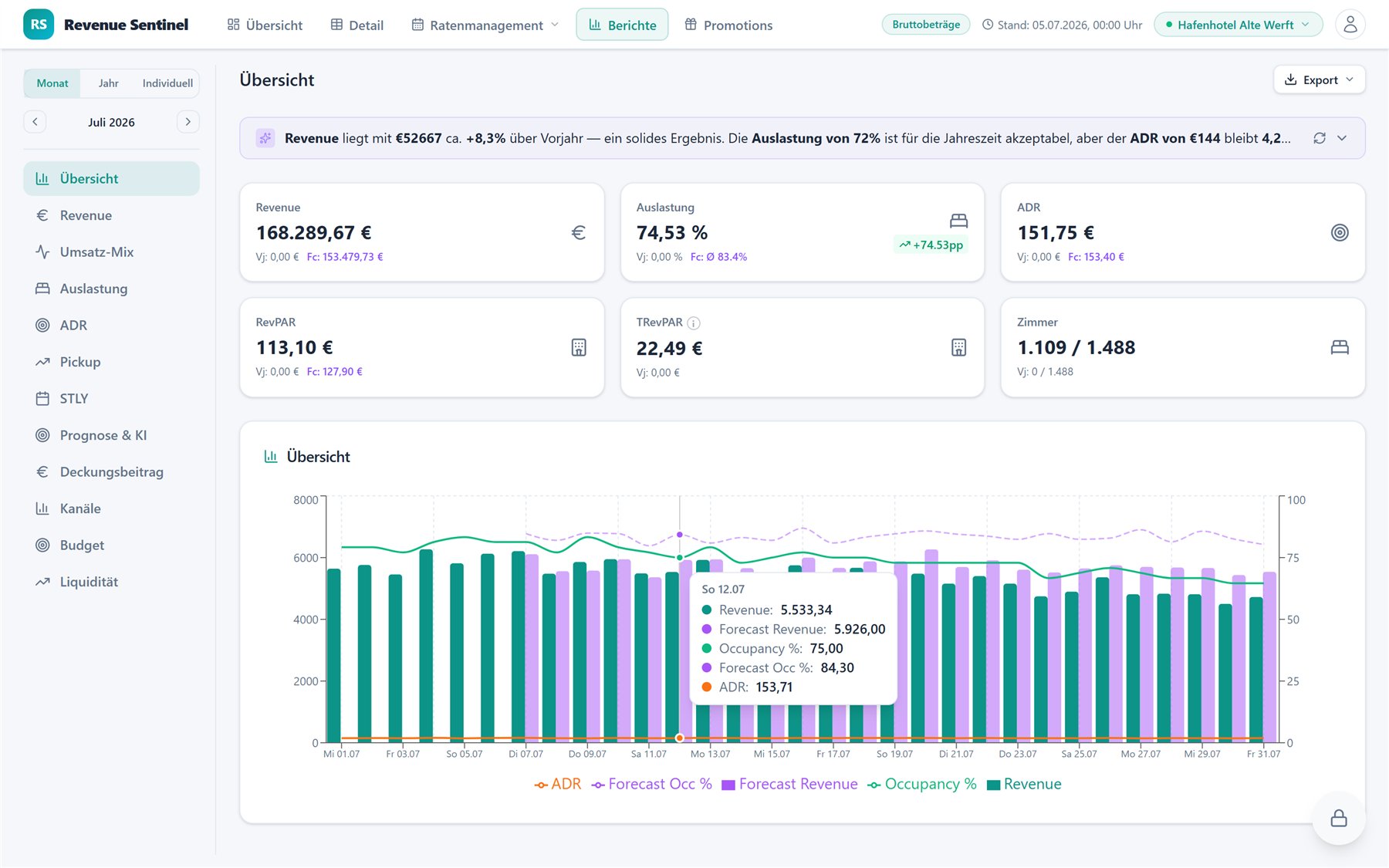Open Deckungsbeitrag in the sidebar
1389x868 pixels.
click(x=111, y=472)
